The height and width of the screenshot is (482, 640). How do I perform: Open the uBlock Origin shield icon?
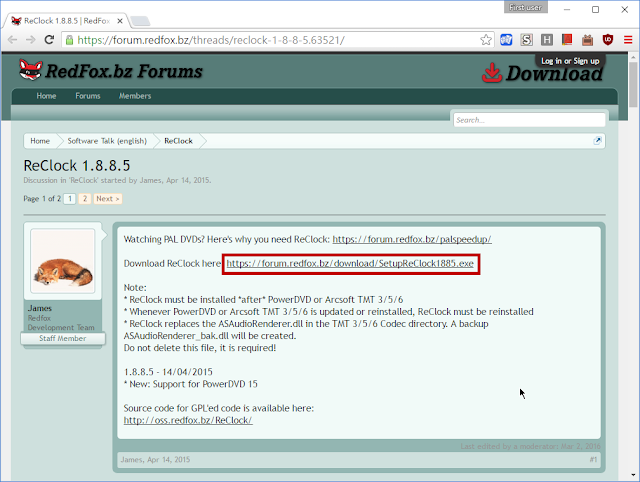coord(608,40)
